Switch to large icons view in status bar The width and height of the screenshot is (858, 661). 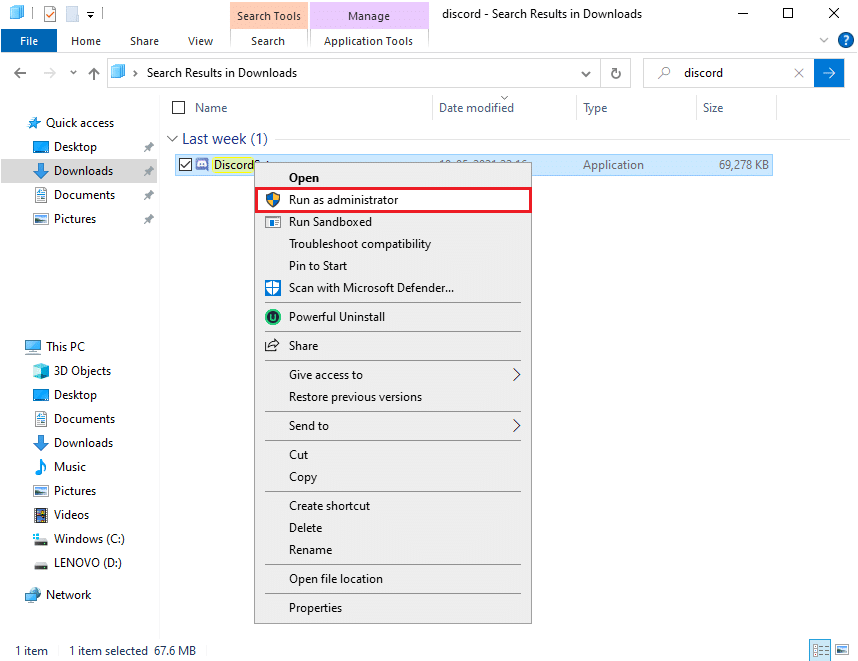tap(840, 650)
